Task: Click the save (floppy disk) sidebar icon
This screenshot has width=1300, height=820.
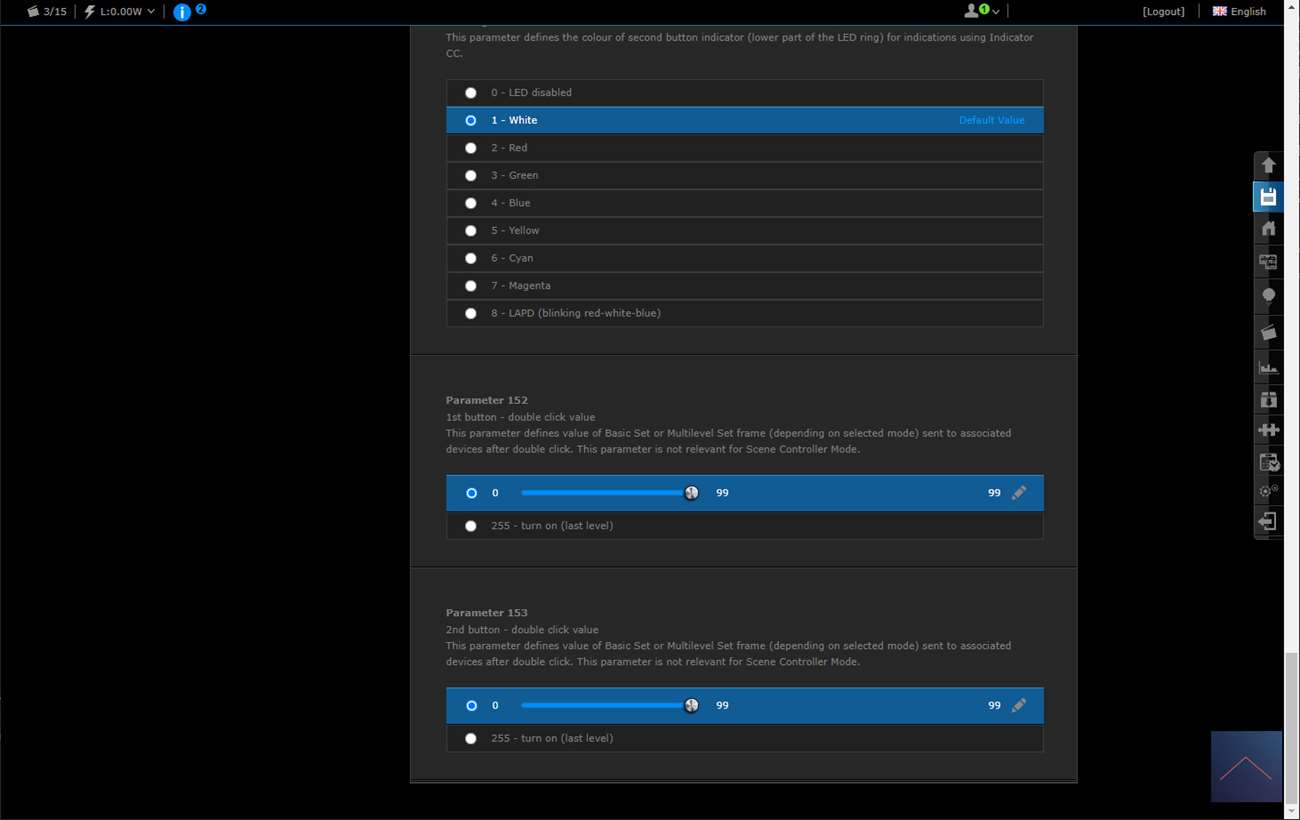Action: [1268, 197]
